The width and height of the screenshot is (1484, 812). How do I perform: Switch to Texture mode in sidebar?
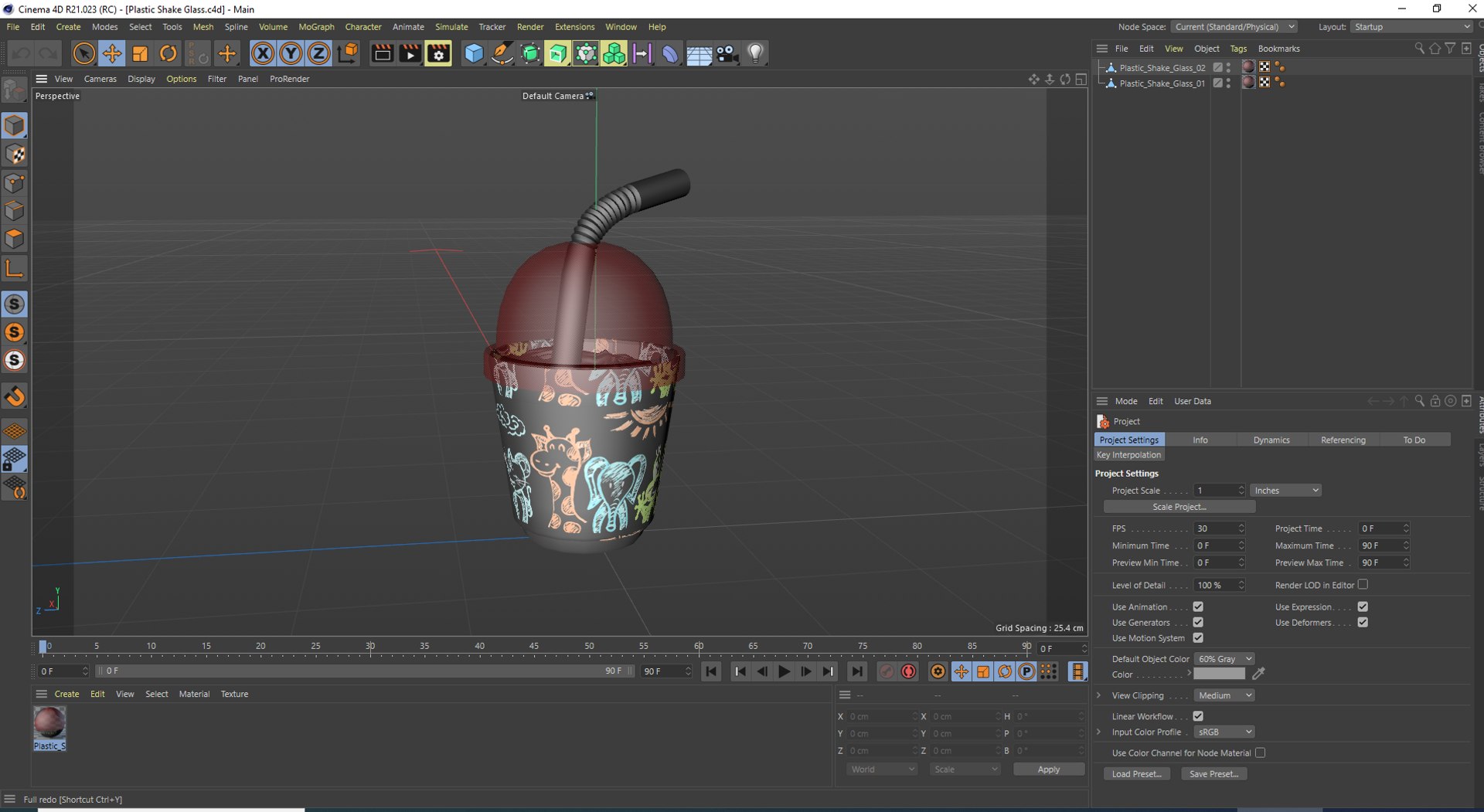tap(14, 155)
